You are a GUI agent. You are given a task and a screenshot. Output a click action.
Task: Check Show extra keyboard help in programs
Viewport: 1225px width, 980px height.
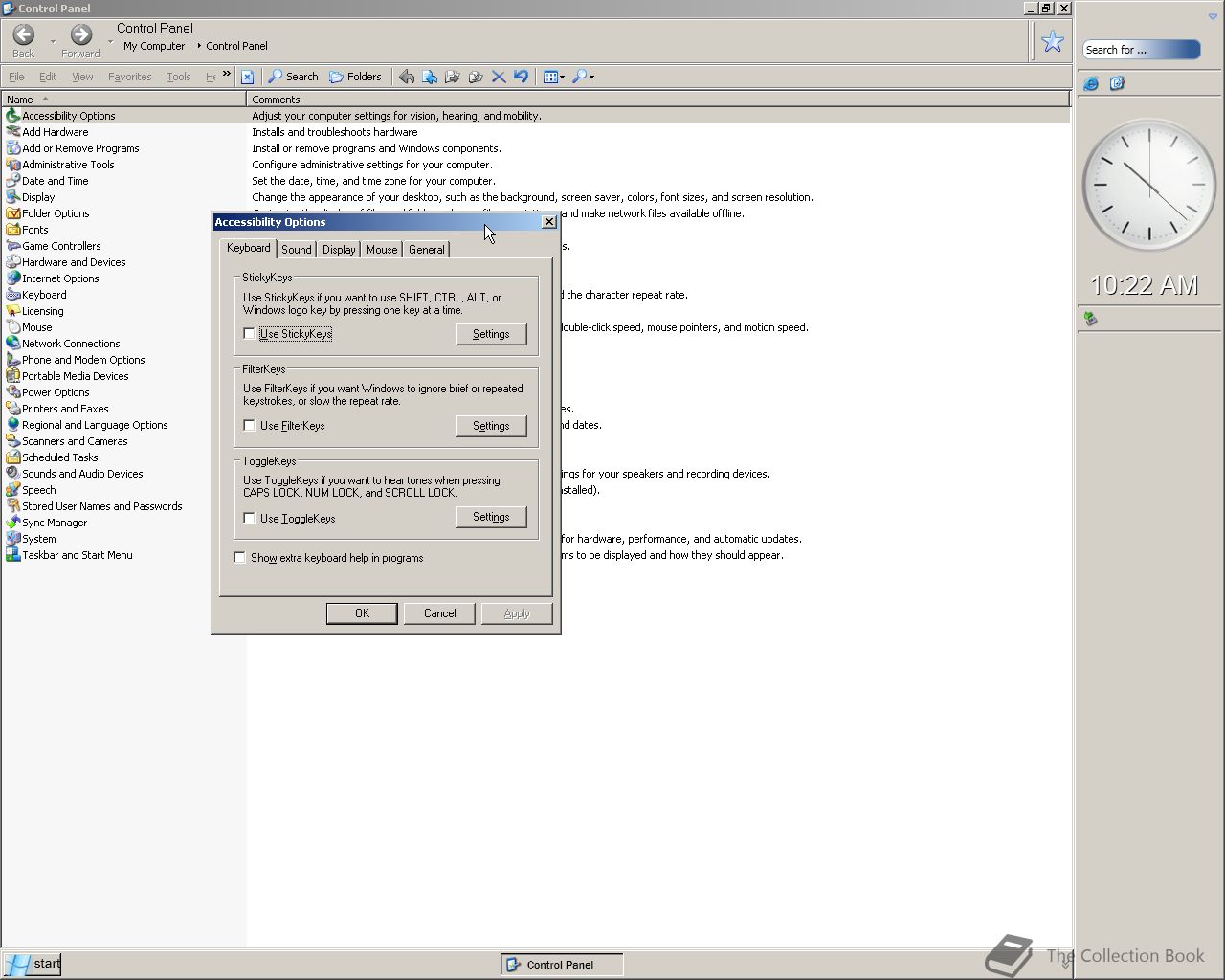point(239,558)
